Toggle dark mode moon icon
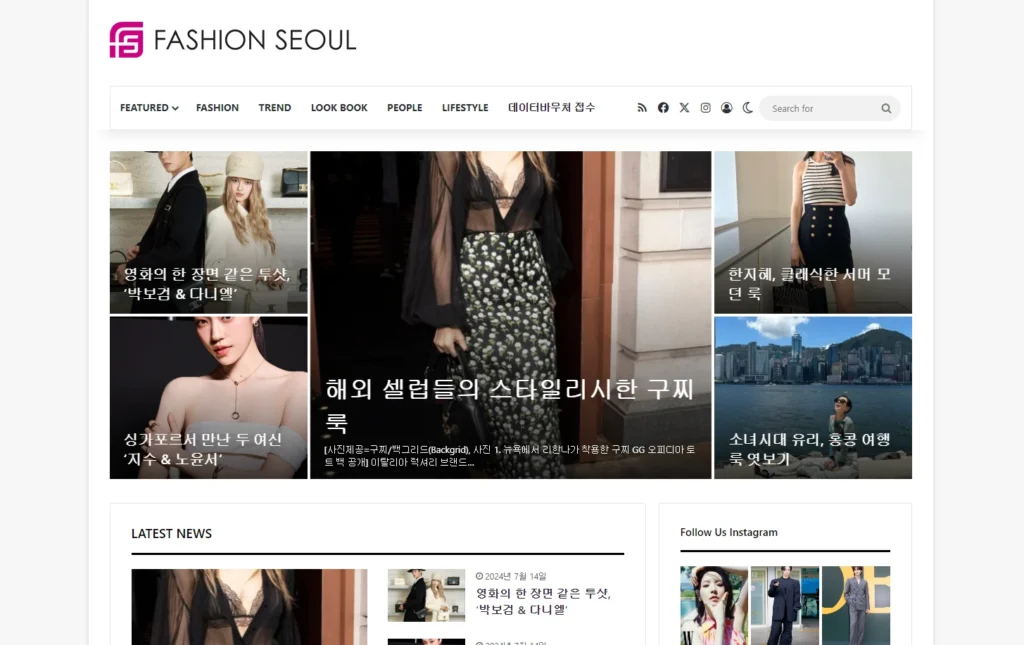 tap(747, 108)
